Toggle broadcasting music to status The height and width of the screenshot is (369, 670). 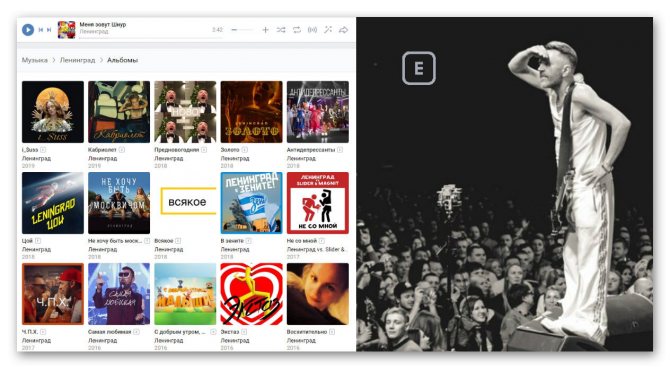(312, 30)
